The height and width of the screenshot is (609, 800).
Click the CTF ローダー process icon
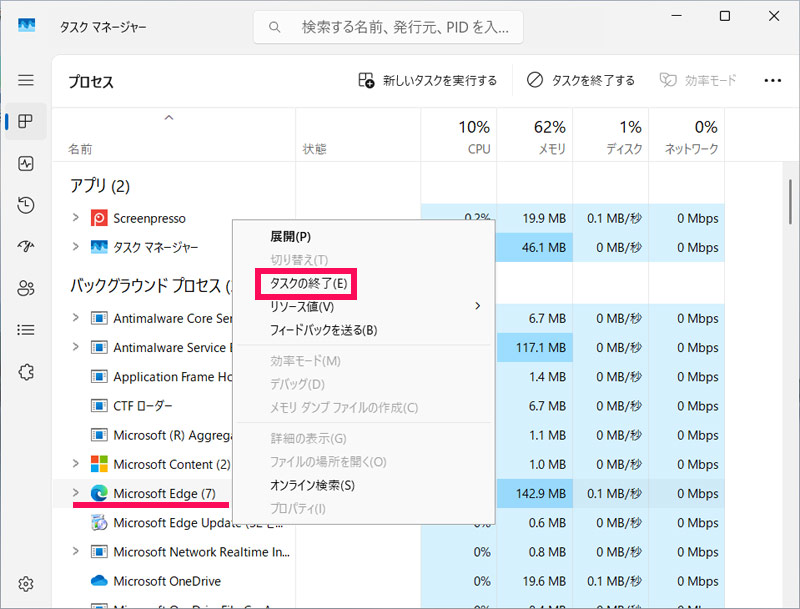pos(99,406)
